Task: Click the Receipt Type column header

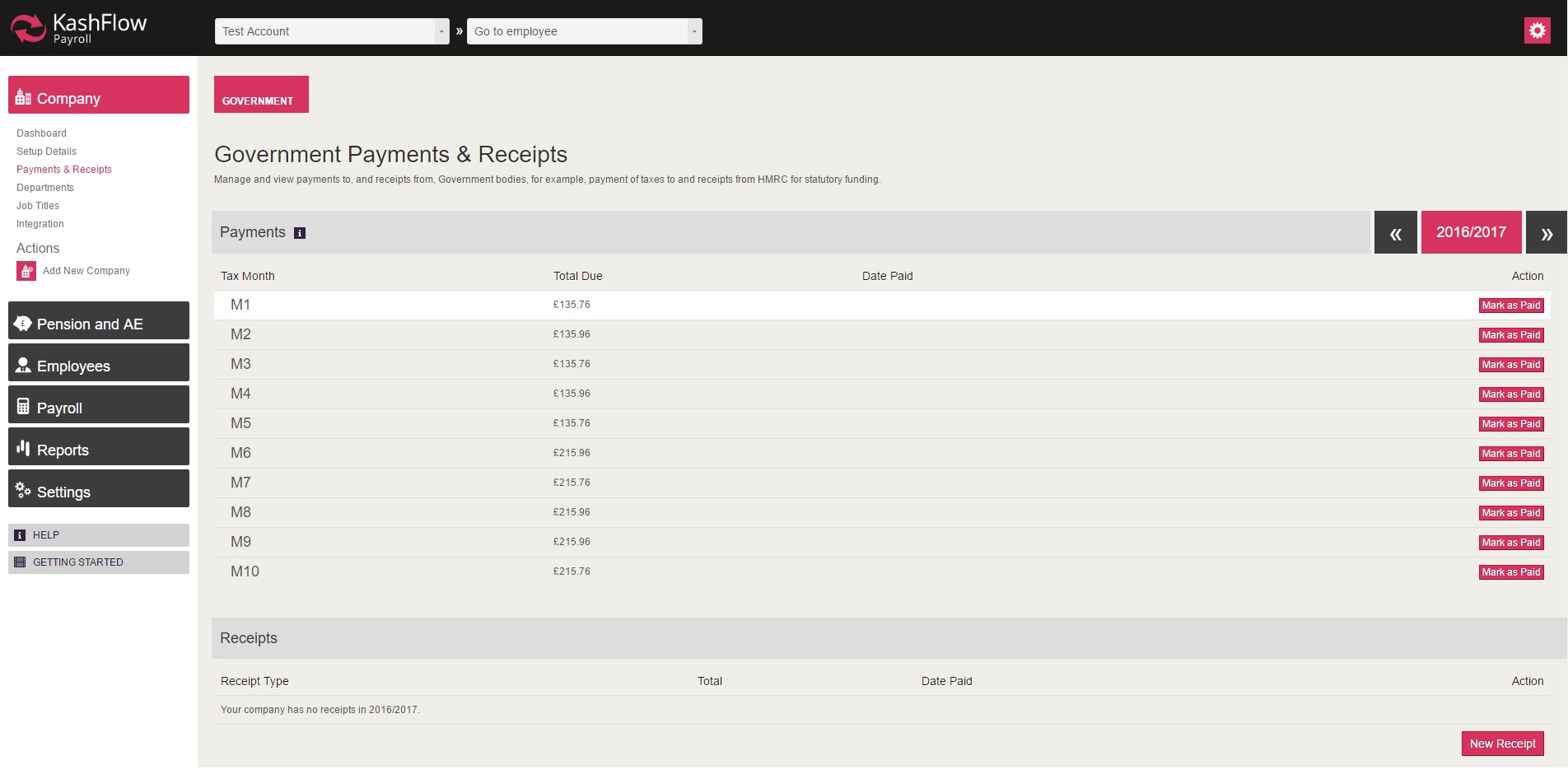Action: click(254, 681)
